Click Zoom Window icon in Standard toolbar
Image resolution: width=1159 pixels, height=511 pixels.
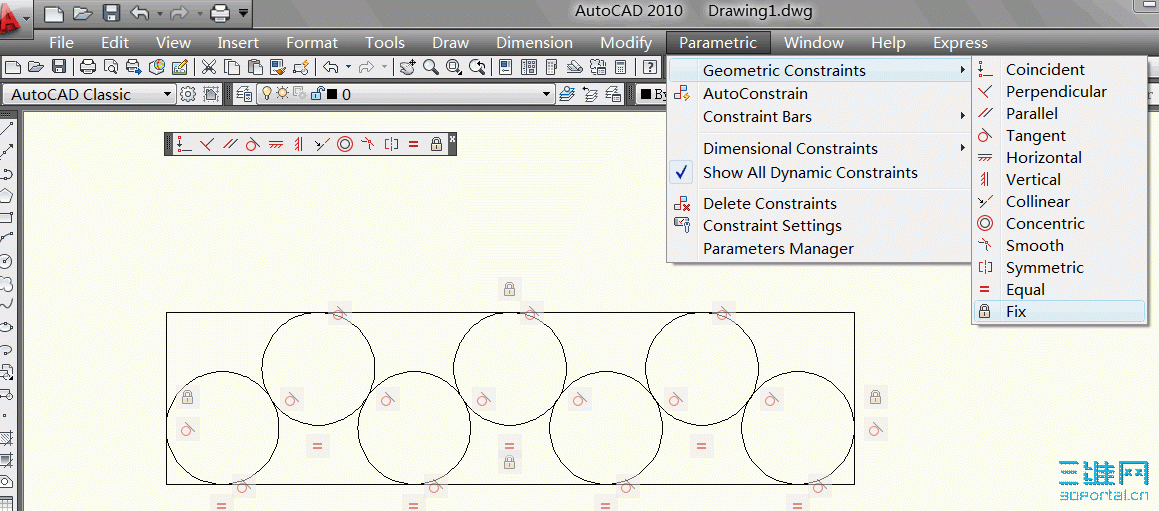(454, 68)
